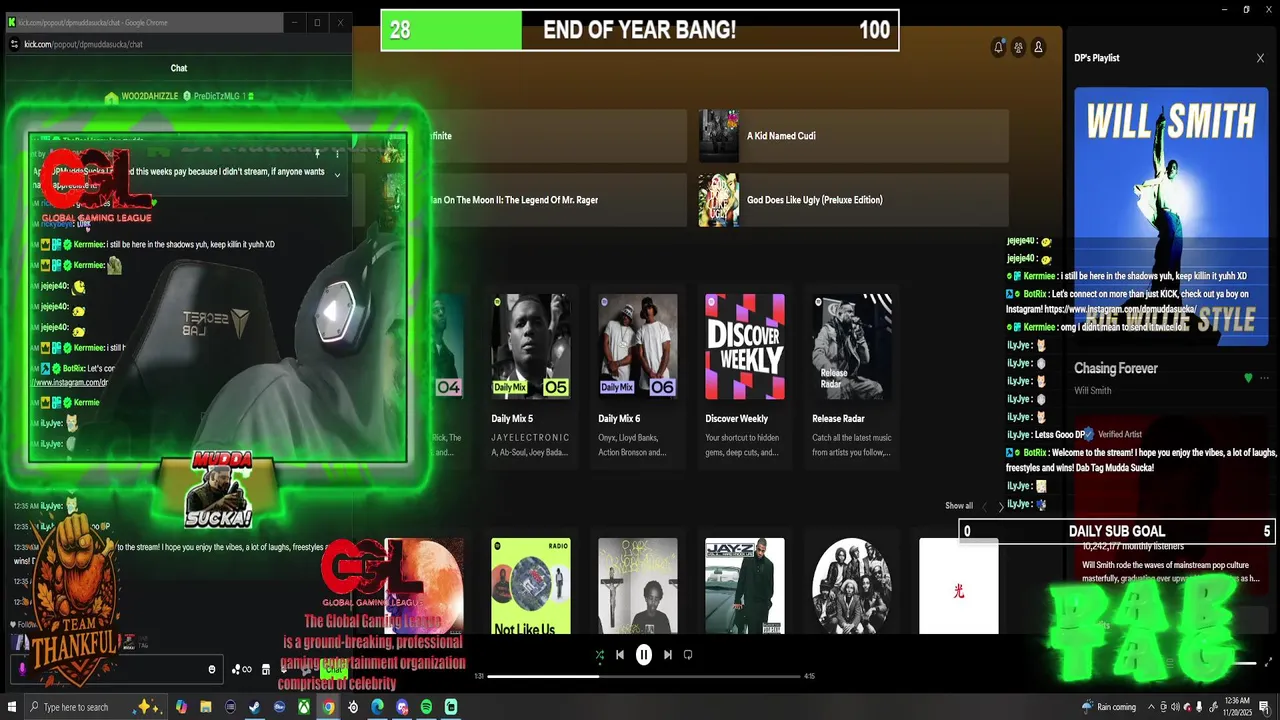Screen dimensions: 1280x720
Task: Pause the Spotify track
Action: coord(644,655)
